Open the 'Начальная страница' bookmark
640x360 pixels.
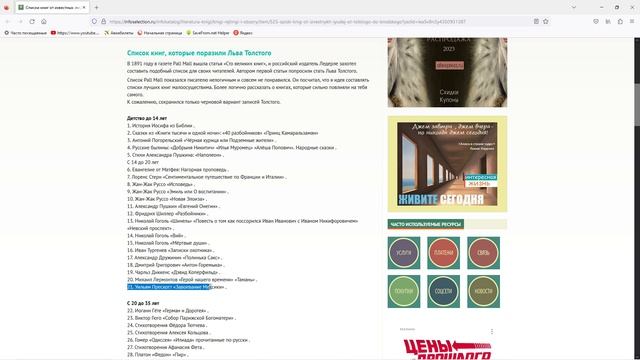tap(160, 33)
